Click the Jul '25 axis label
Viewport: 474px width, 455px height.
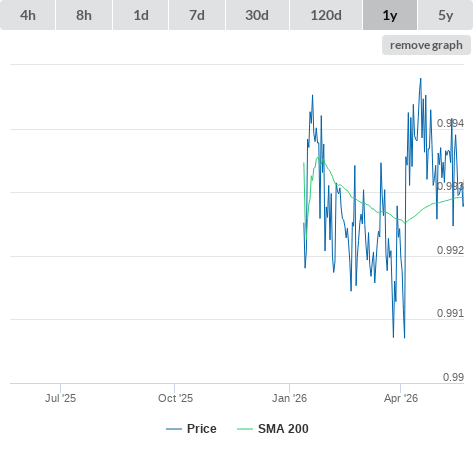(60, 398)
